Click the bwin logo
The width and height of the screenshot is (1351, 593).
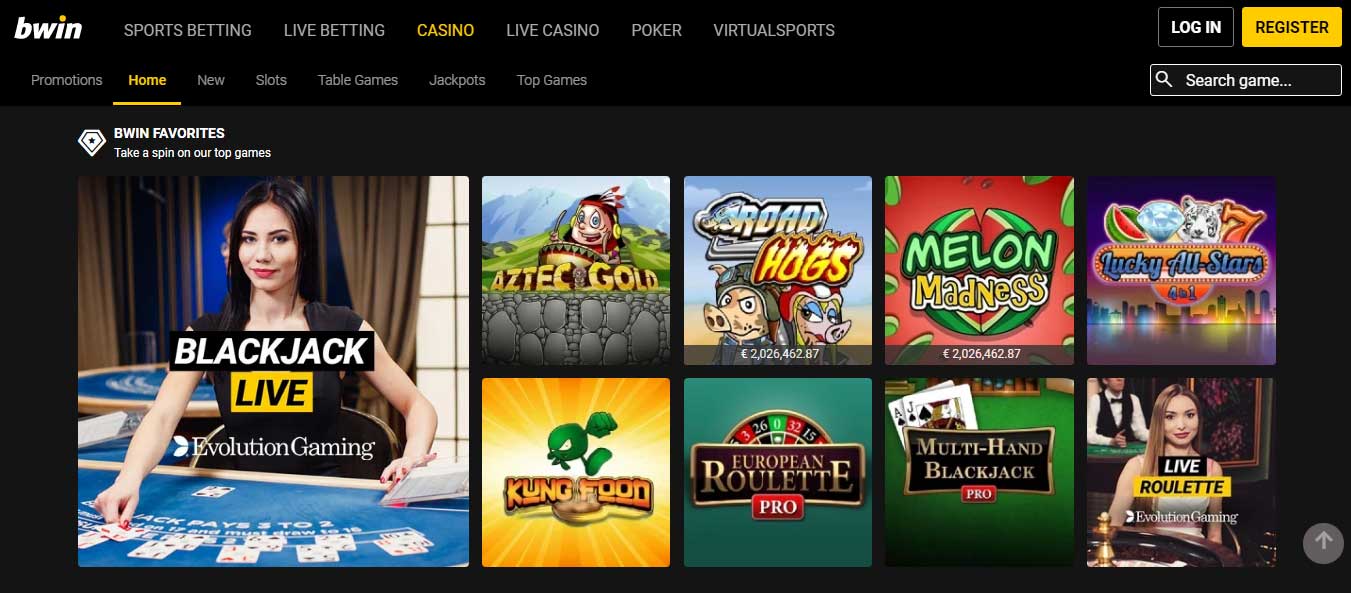click(48, 29)
